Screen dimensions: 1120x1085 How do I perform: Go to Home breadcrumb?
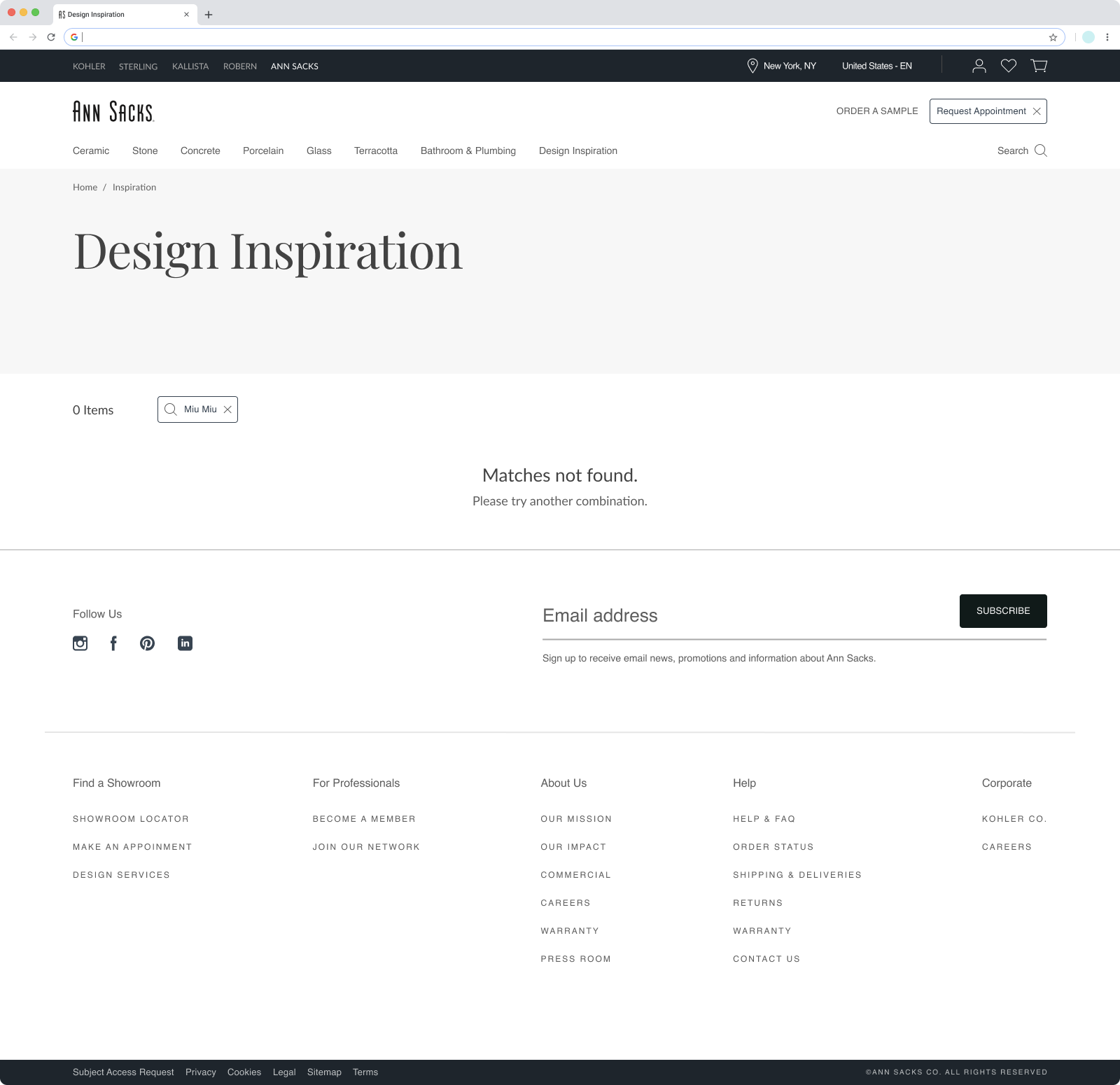coord(85,188)
